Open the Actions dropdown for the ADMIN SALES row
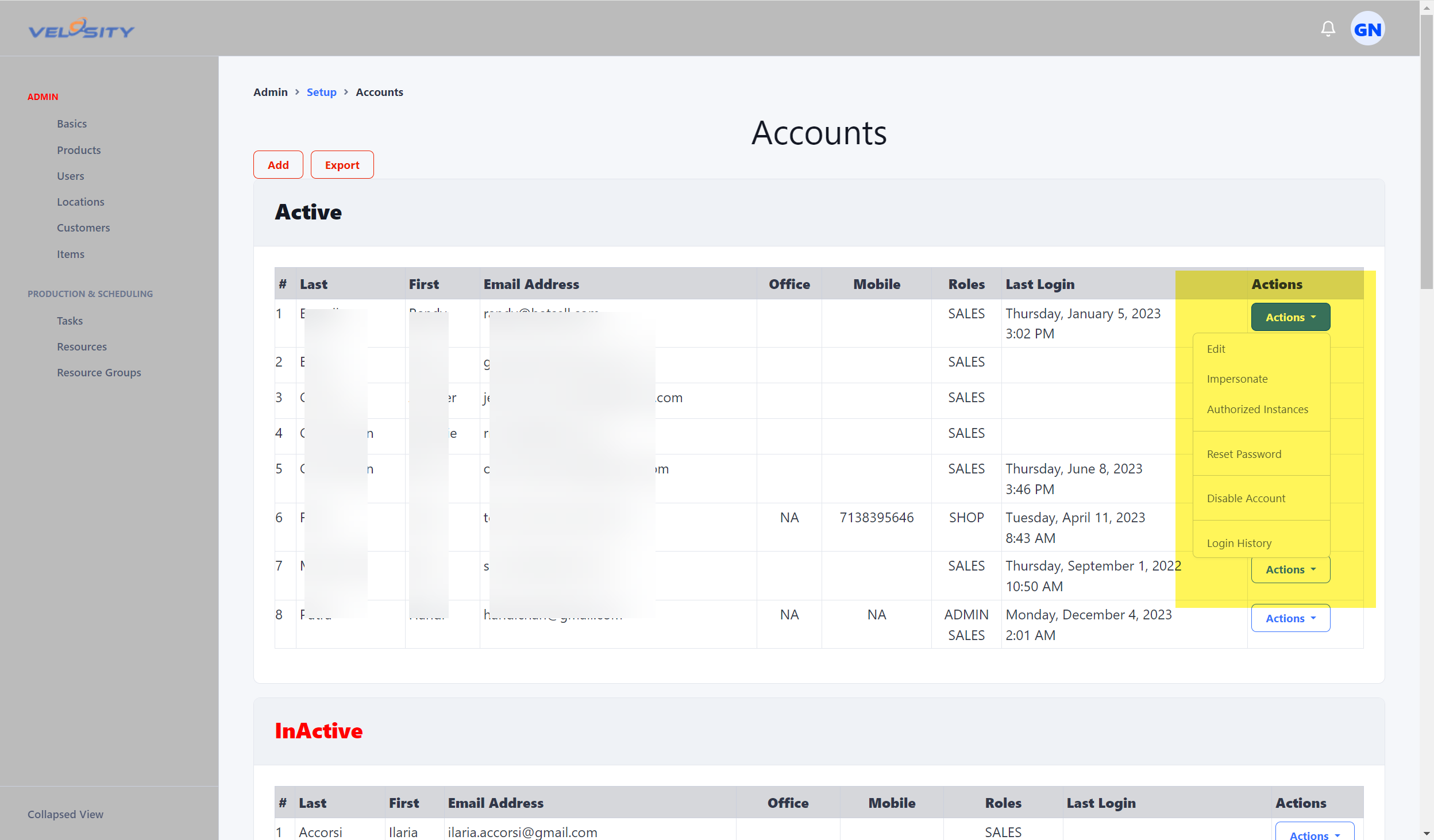 click(x=1290, y=618)
